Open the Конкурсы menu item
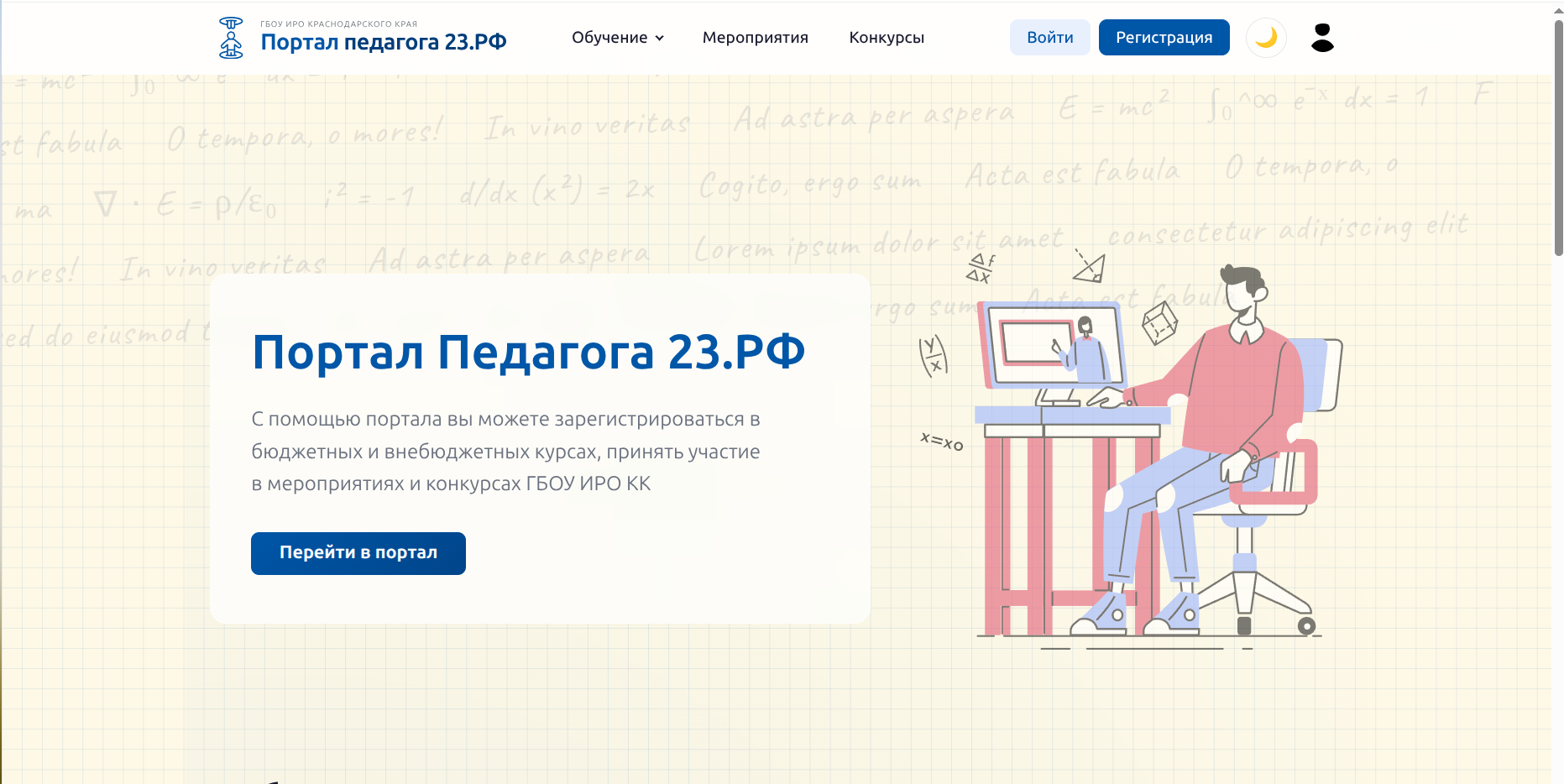 click(887, 38)
